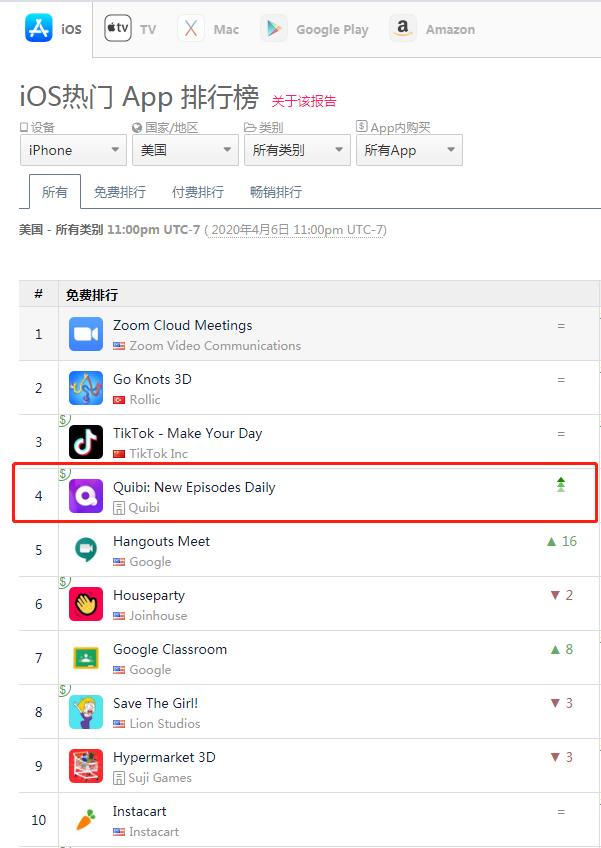The width and height of the screenshot is (601, 848).
Task: Click the Quibi app icon
Action: click(84, 496)
